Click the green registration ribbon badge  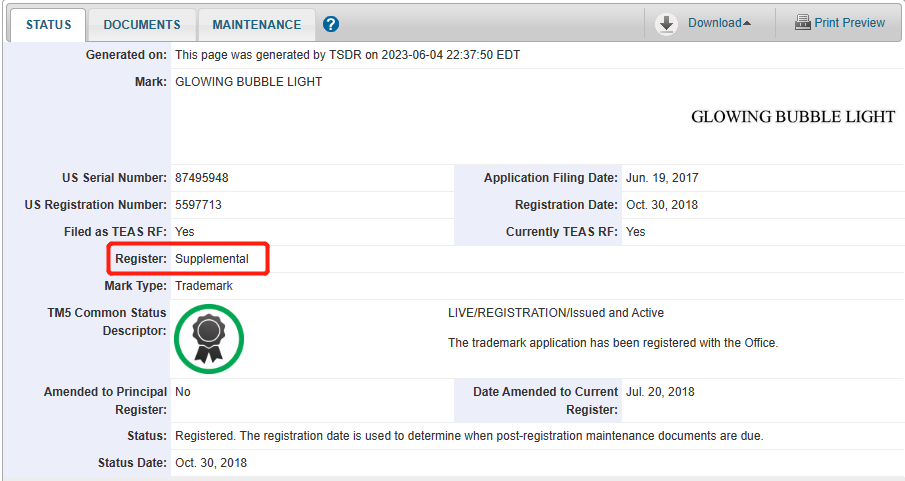point(209,339)
